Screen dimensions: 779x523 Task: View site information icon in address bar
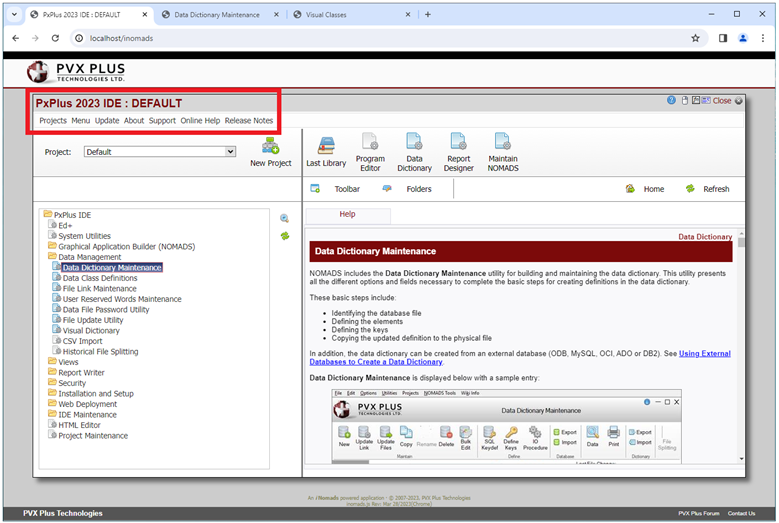pyautogui.click(x=79, y=38)
